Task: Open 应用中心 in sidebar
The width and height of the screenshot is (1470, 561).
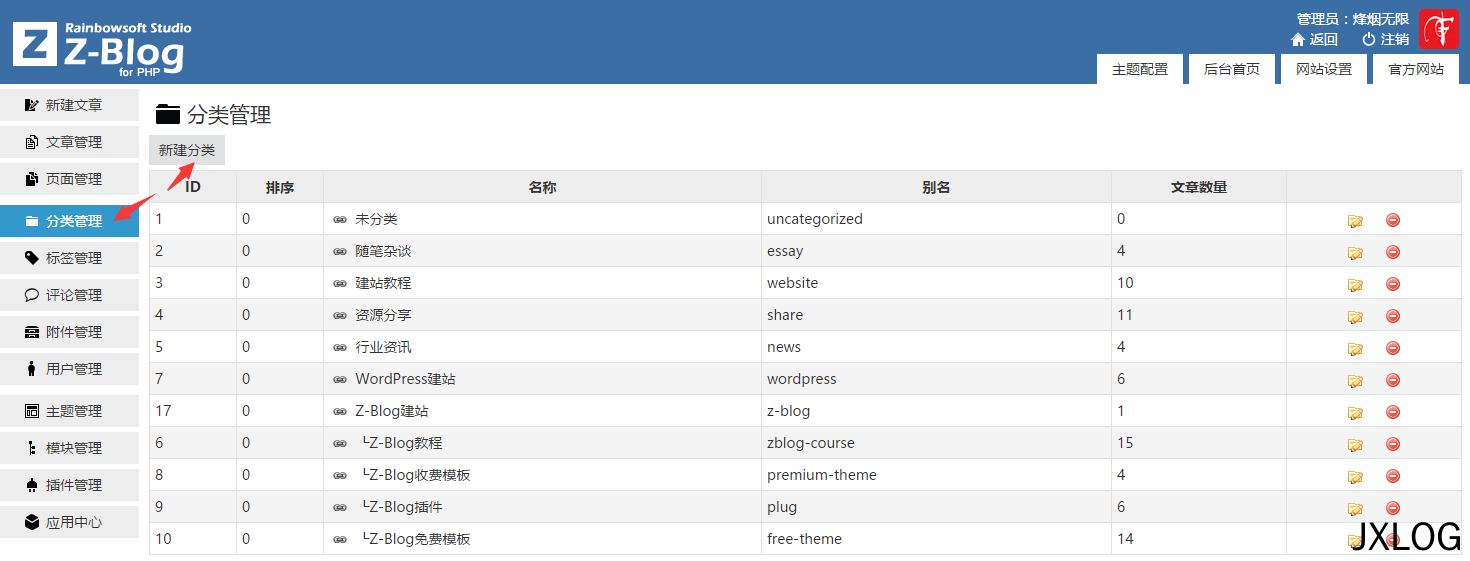Action: [x=69, y=522]
